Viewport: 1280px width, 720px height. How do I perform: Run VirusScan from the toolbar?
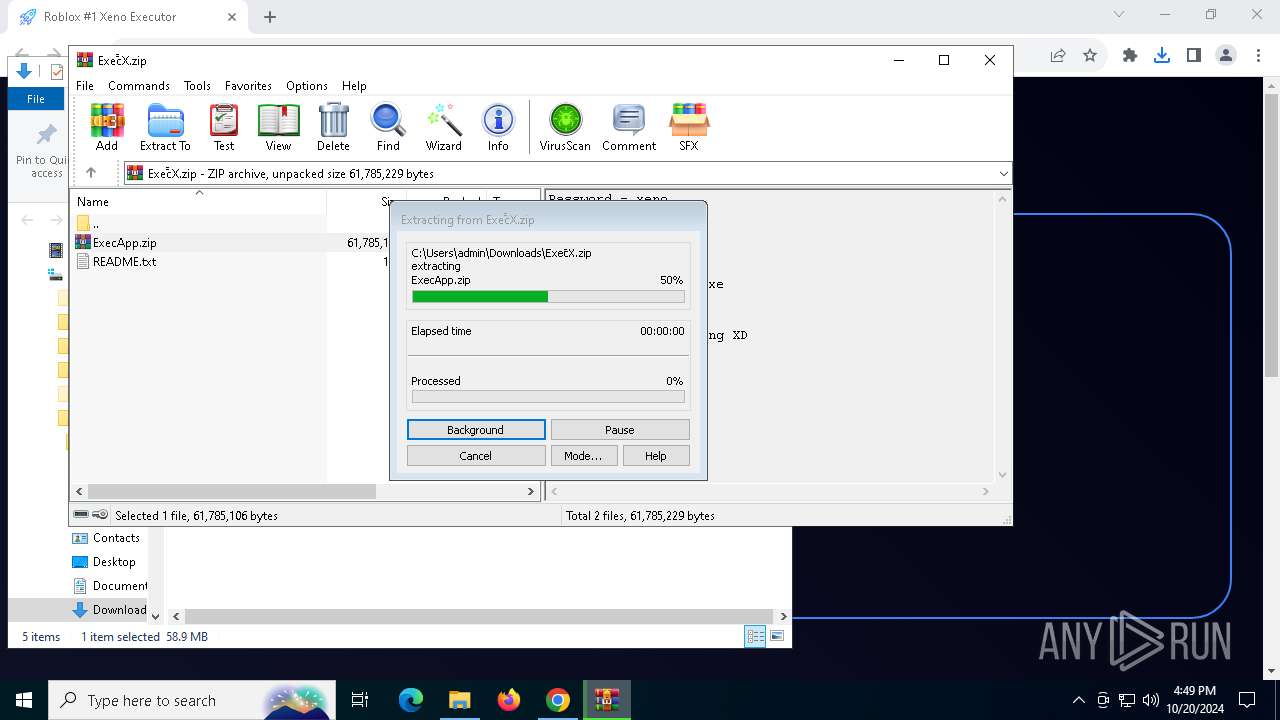pyautogui.click(x=565, y=127)
